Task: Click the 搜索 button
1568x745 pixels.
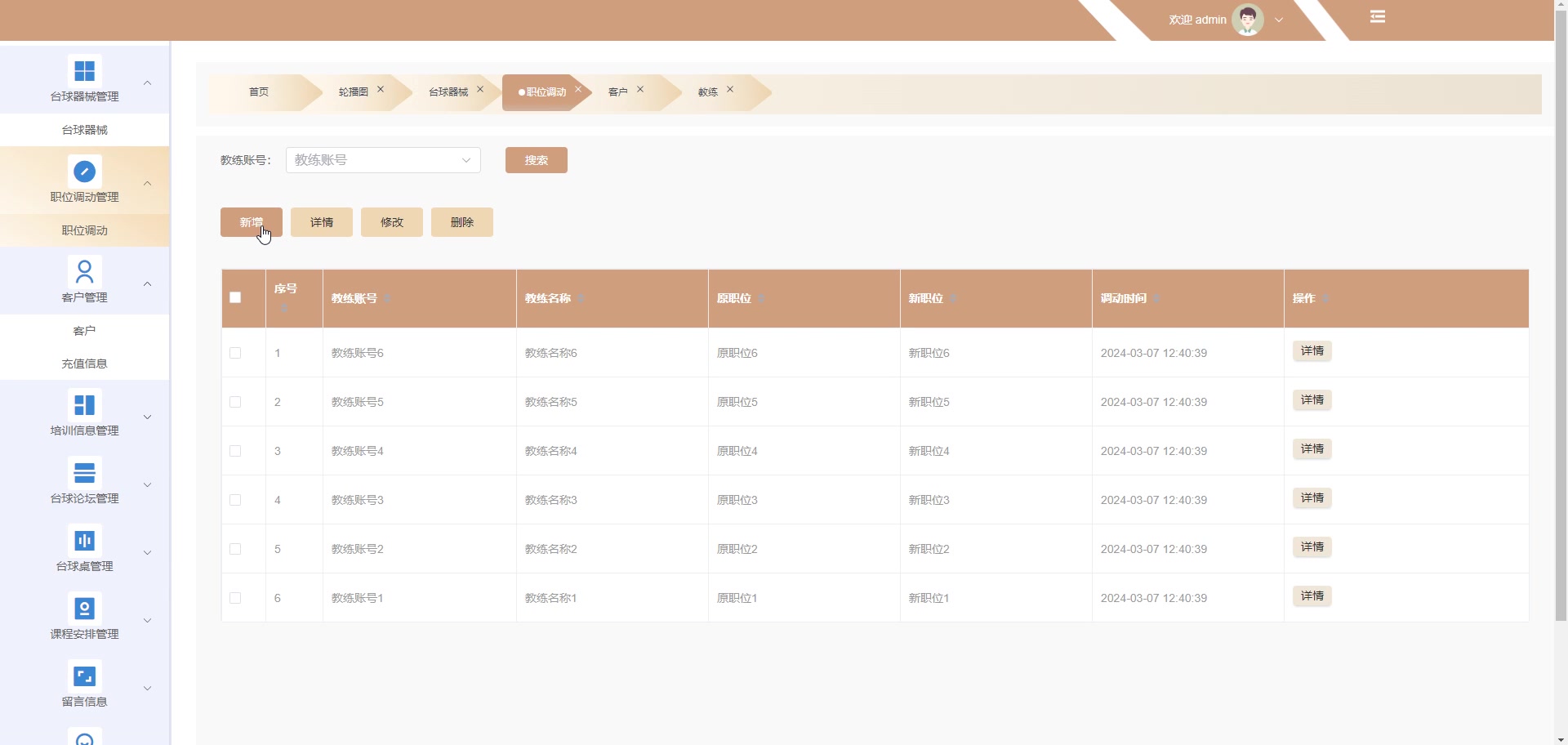Action: click(537, 160)
